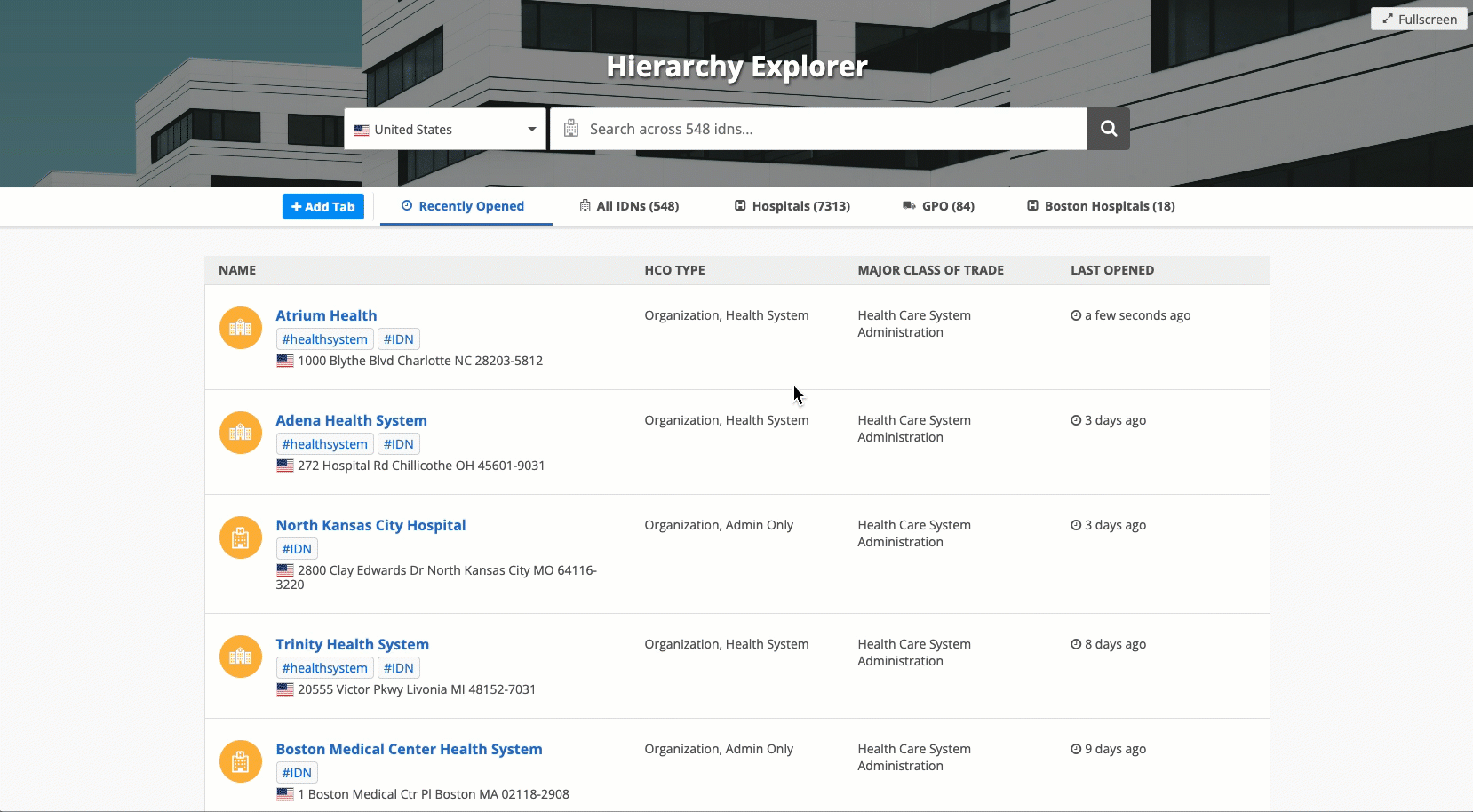The height and width of the screenshot is (812, 1473).
Task: Open the Atrium Health link
Action: pyautogui.click(x=326, y=315)
